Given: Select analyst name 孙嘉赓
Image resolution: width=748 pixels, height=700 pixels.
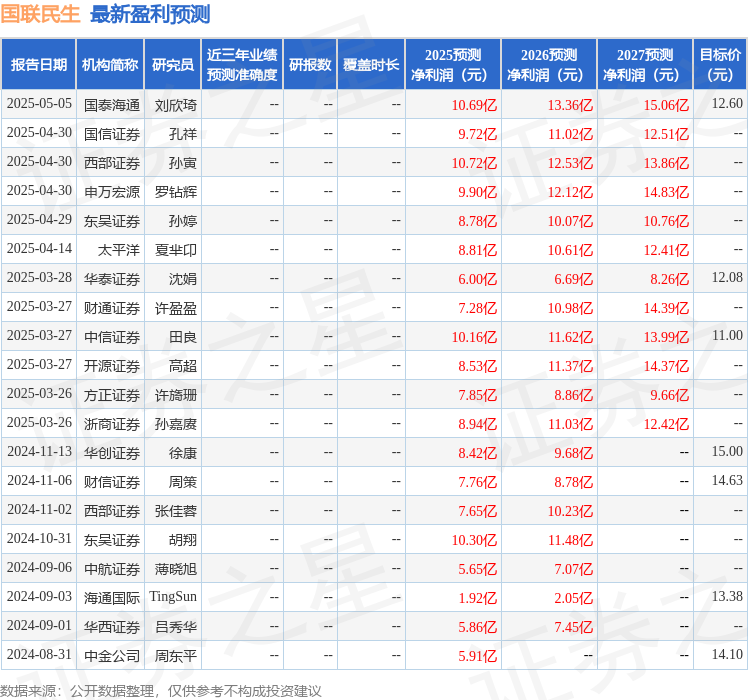Looking at the screenshot, I should 176,424.
